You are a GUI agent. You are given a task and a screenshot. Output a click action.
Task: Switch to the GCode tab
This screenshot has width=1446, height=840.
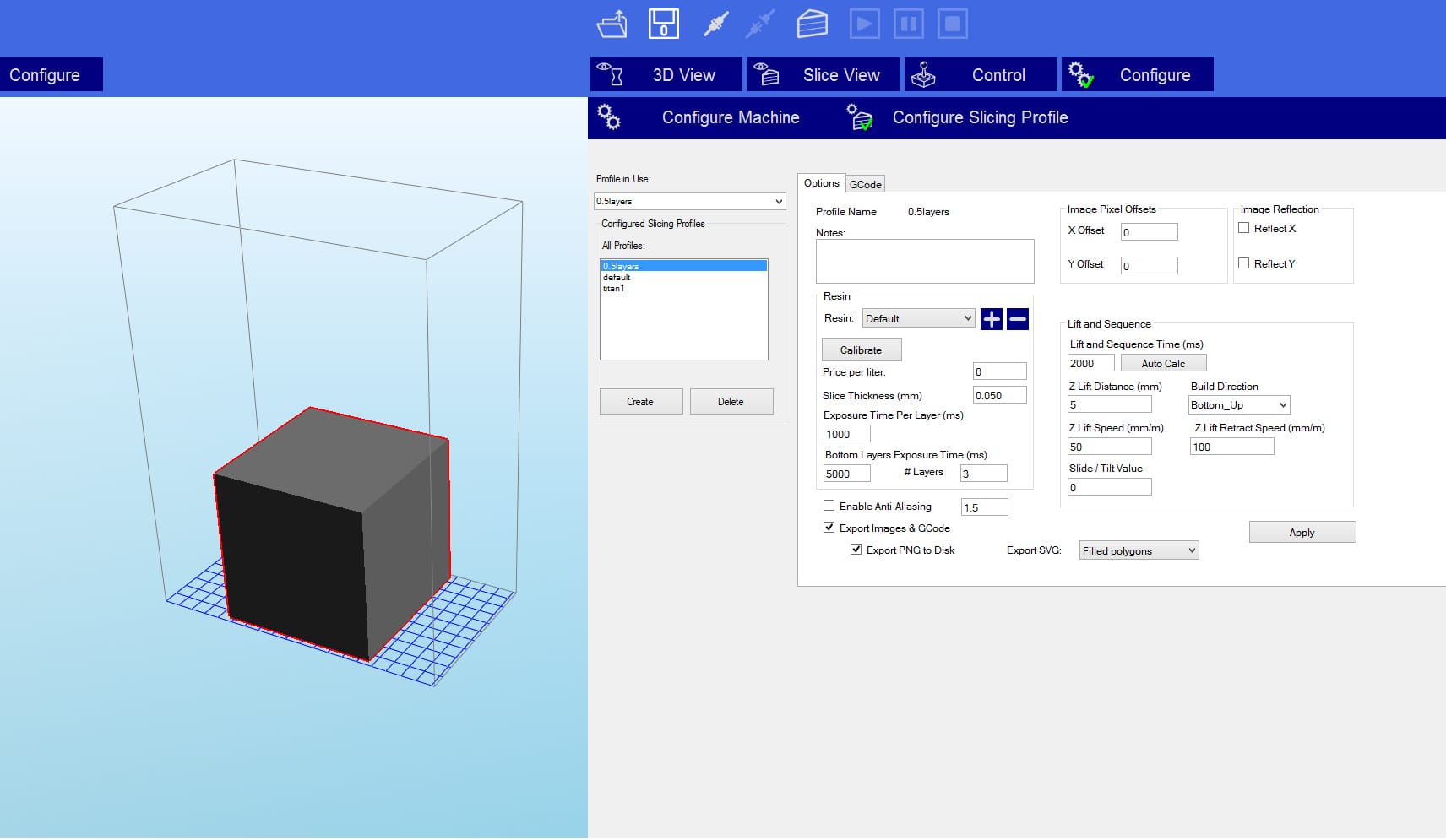tap(866, 184)
